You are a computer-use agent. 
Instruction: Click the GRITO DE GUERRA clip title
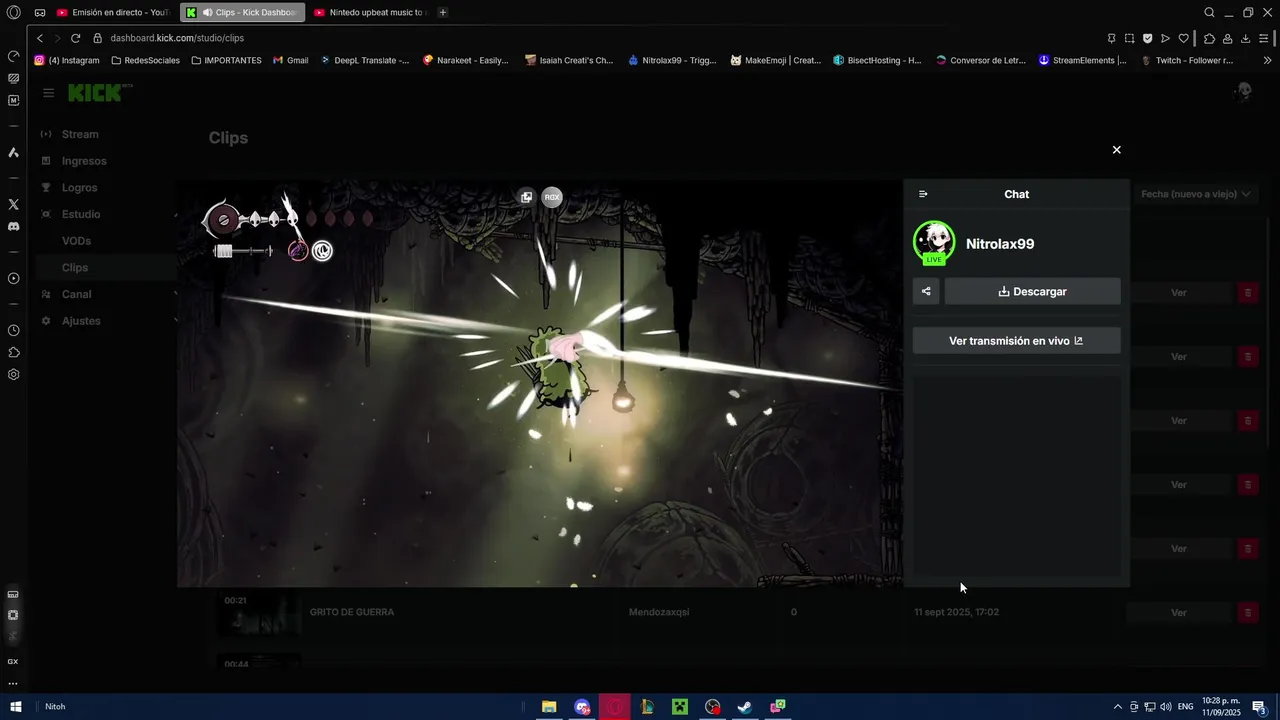coord(352,612)
